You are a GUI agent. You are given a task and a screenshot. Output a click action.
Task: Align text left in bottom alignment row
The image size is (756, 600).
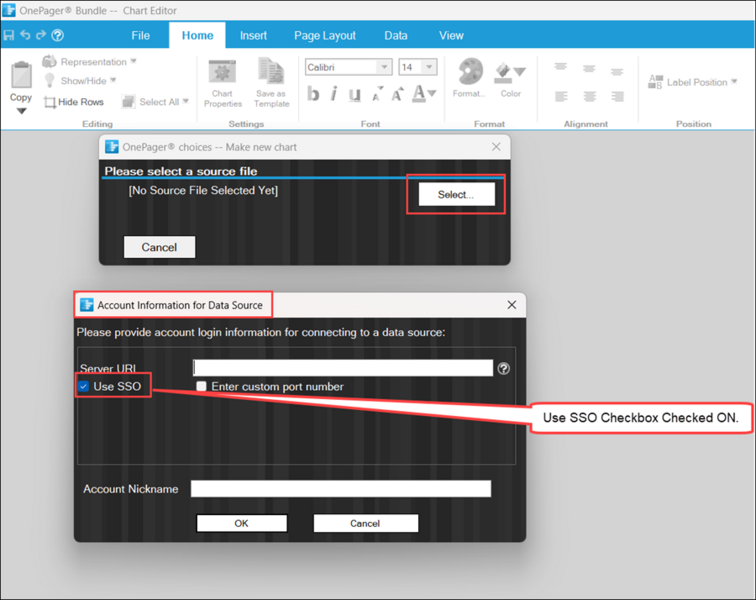561,96
